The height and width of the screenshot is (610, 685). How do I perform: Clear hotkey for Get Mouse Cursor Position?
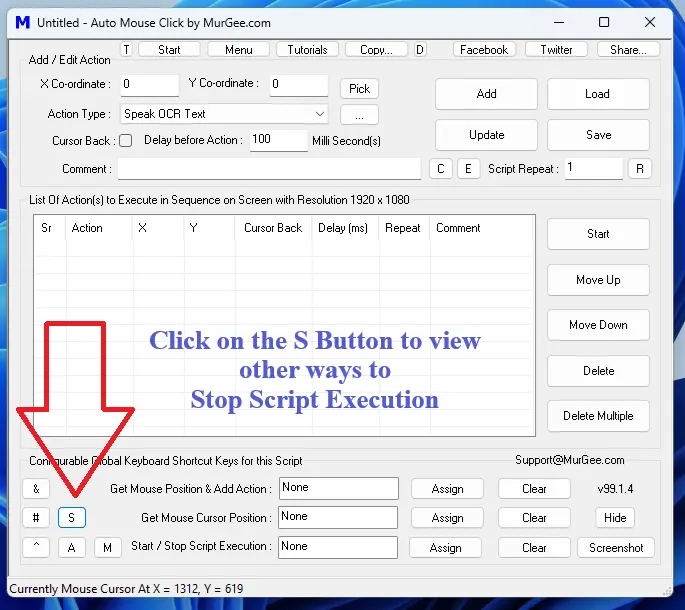(x=534, y=518)
